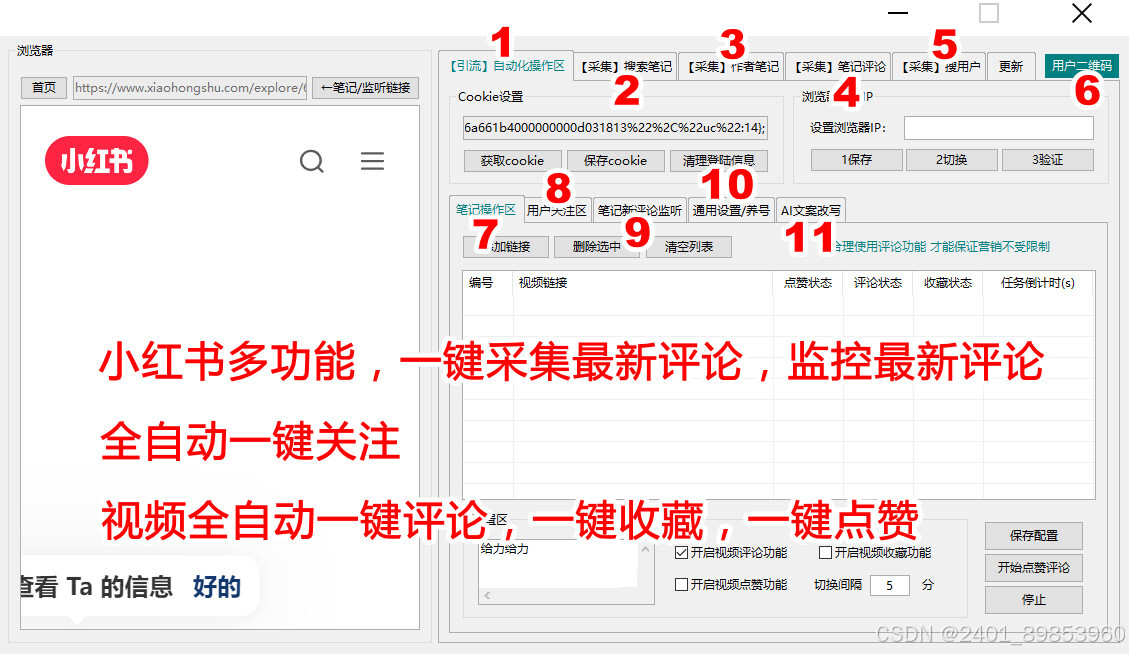
Task: Click the green 用户二维码 button
Action: point(1081,66)
